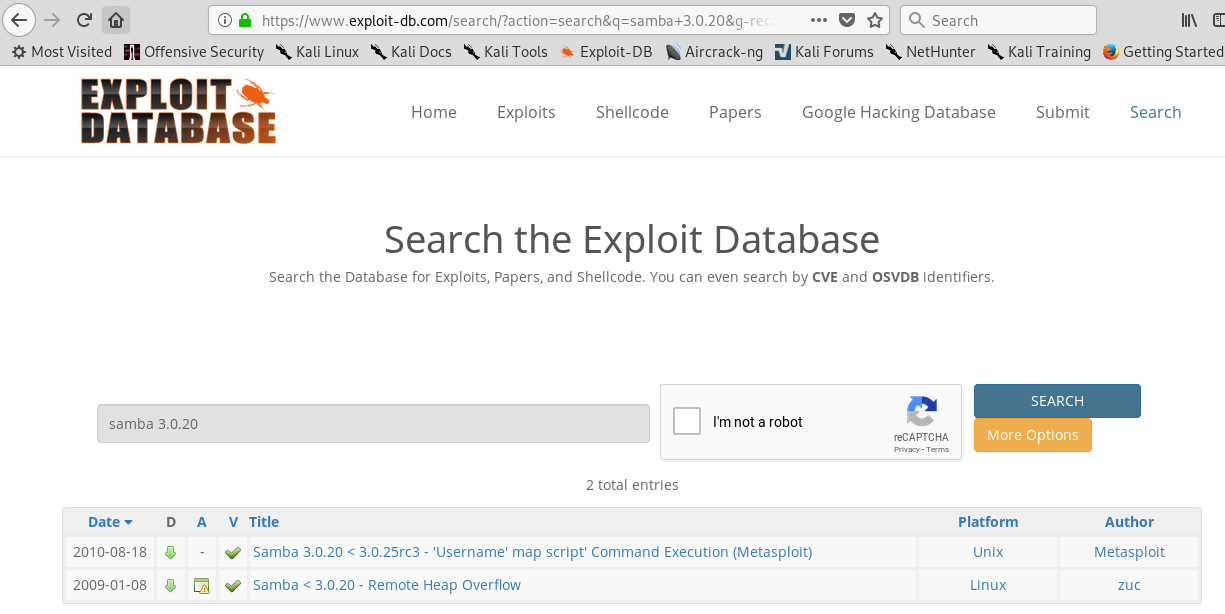
Task: Open Kali Tools bookmark
Action: tap(506, 51)
